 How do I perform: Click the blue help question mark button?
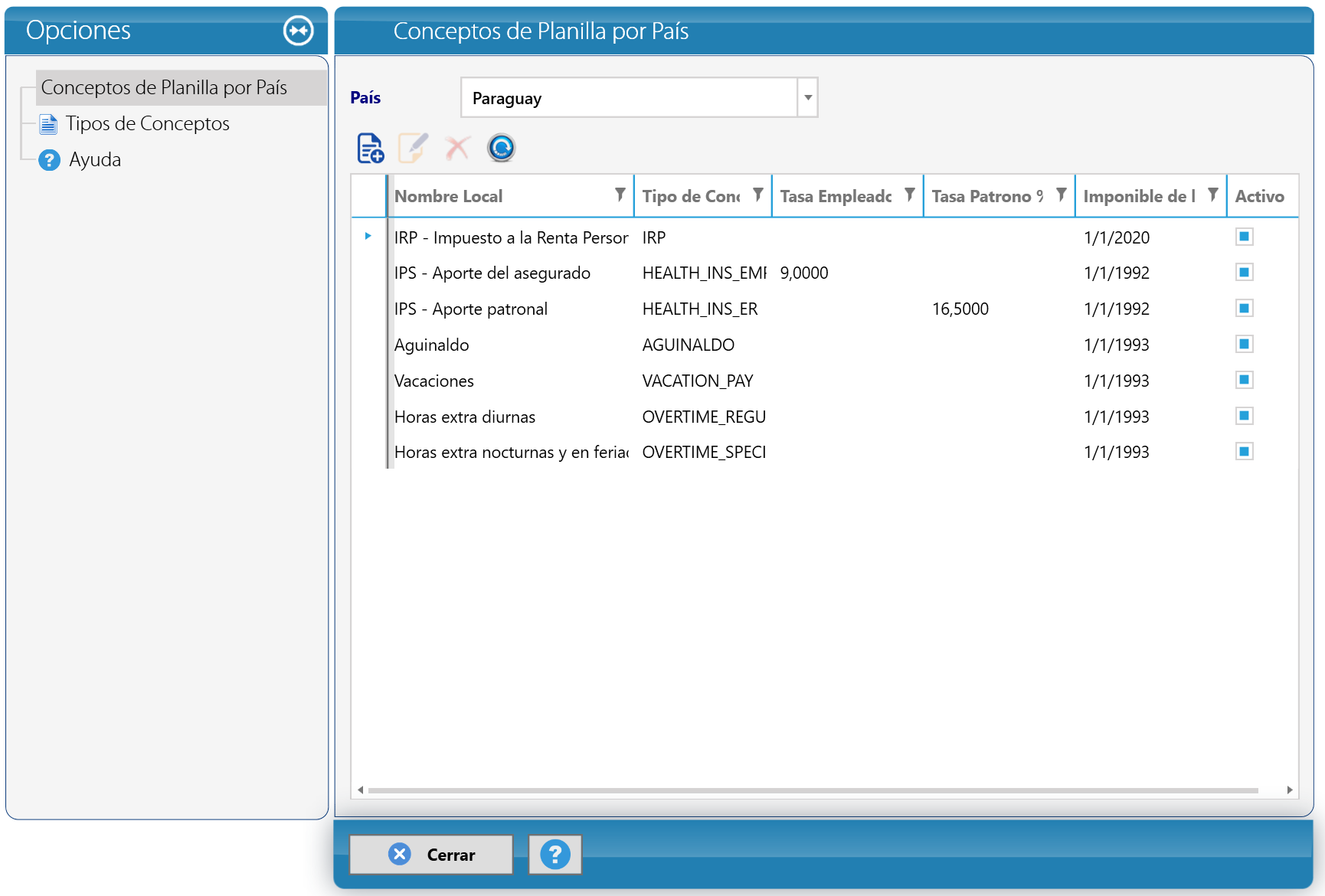tap(555, 854)
